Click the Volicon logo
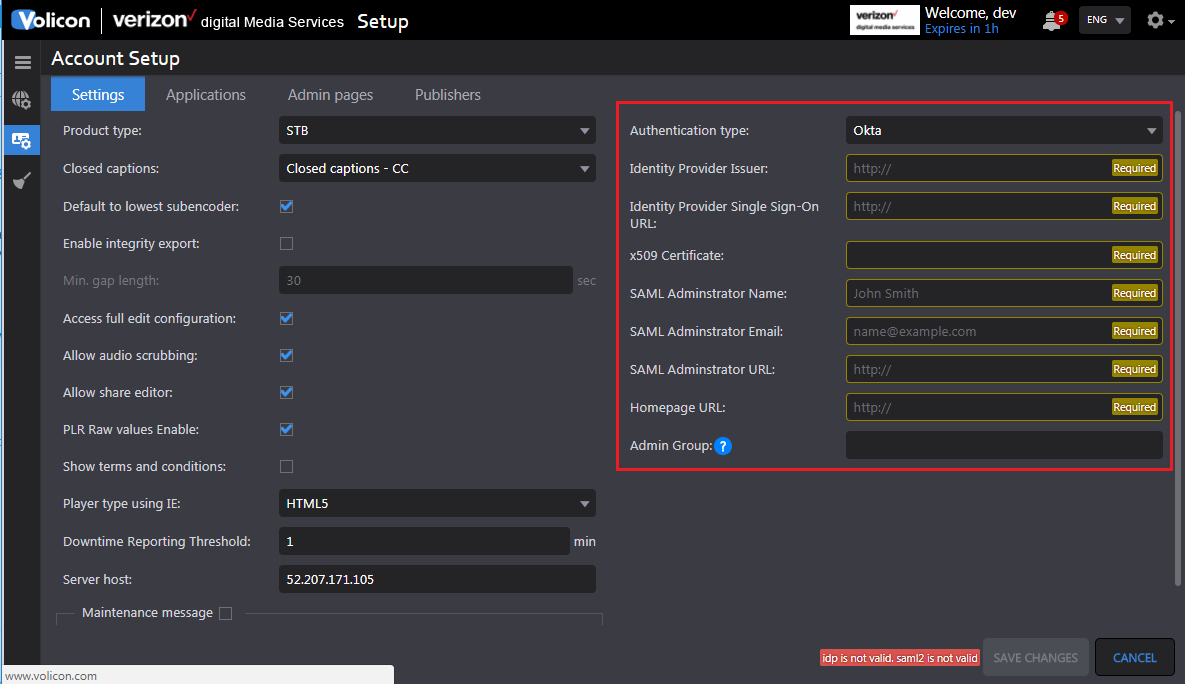1185x684 pixels. tap(50, 19)
